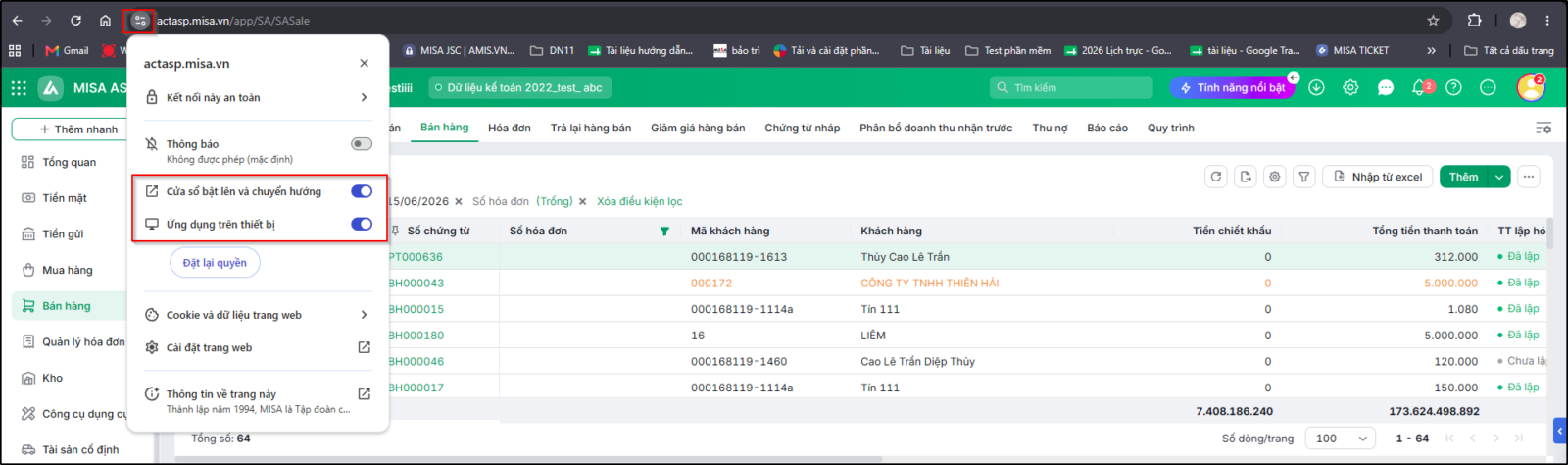
Task: Click the export file icon in list toolbar
Action: coord(1246,177)
